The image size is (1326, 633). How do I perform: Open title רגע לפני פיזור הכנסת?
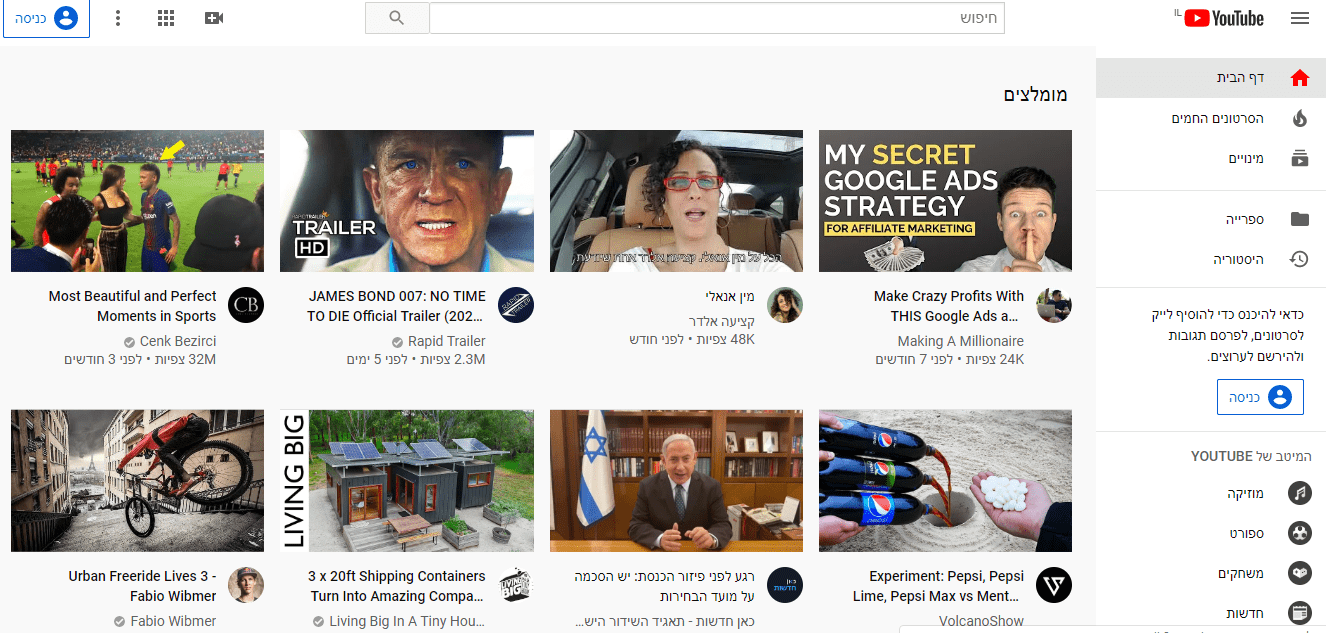pyautogui.click(x=665, y=586)
